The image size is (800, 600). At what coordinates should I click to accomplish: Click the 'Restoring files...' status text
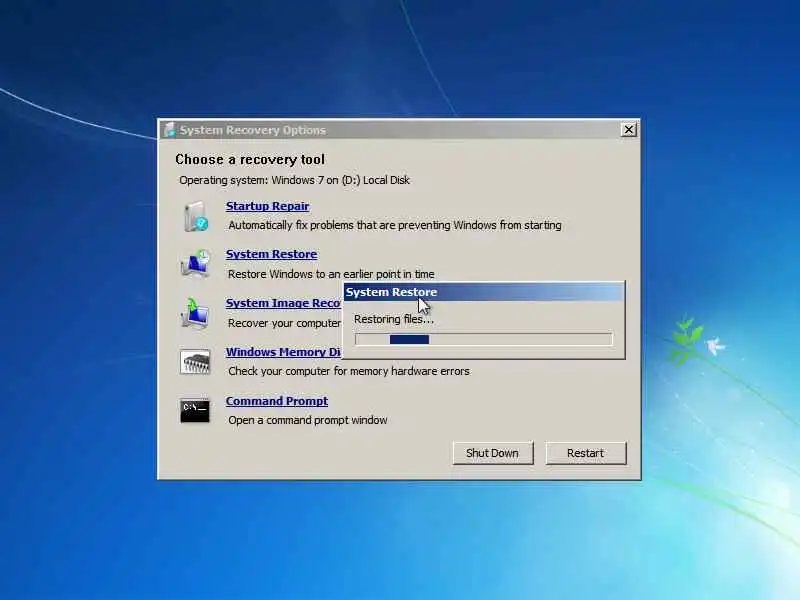(x=394, y=319)
